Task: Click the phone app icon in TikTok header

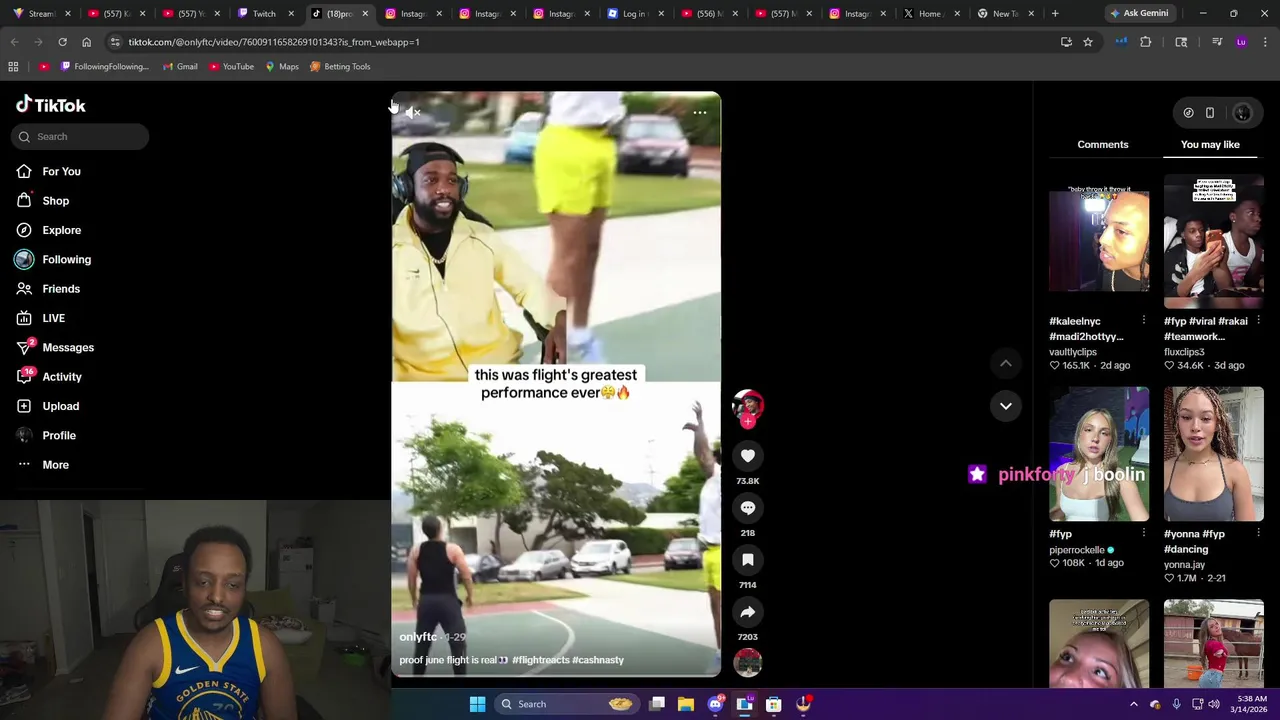Action: [x=1210, y=113]
